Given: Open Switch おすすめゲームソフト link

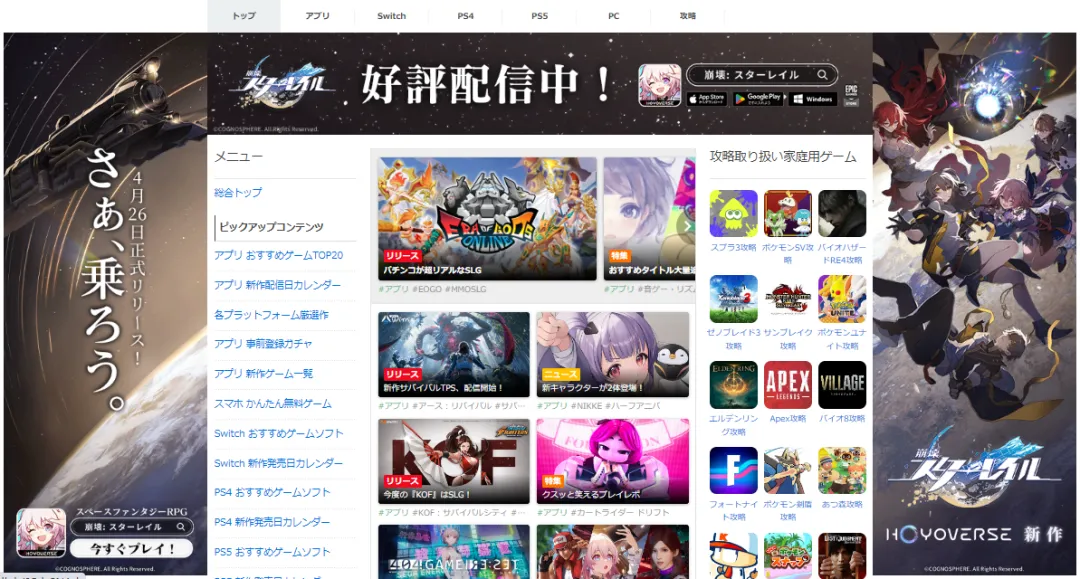Looking at the screenshot, I should [x=278, y=433].
